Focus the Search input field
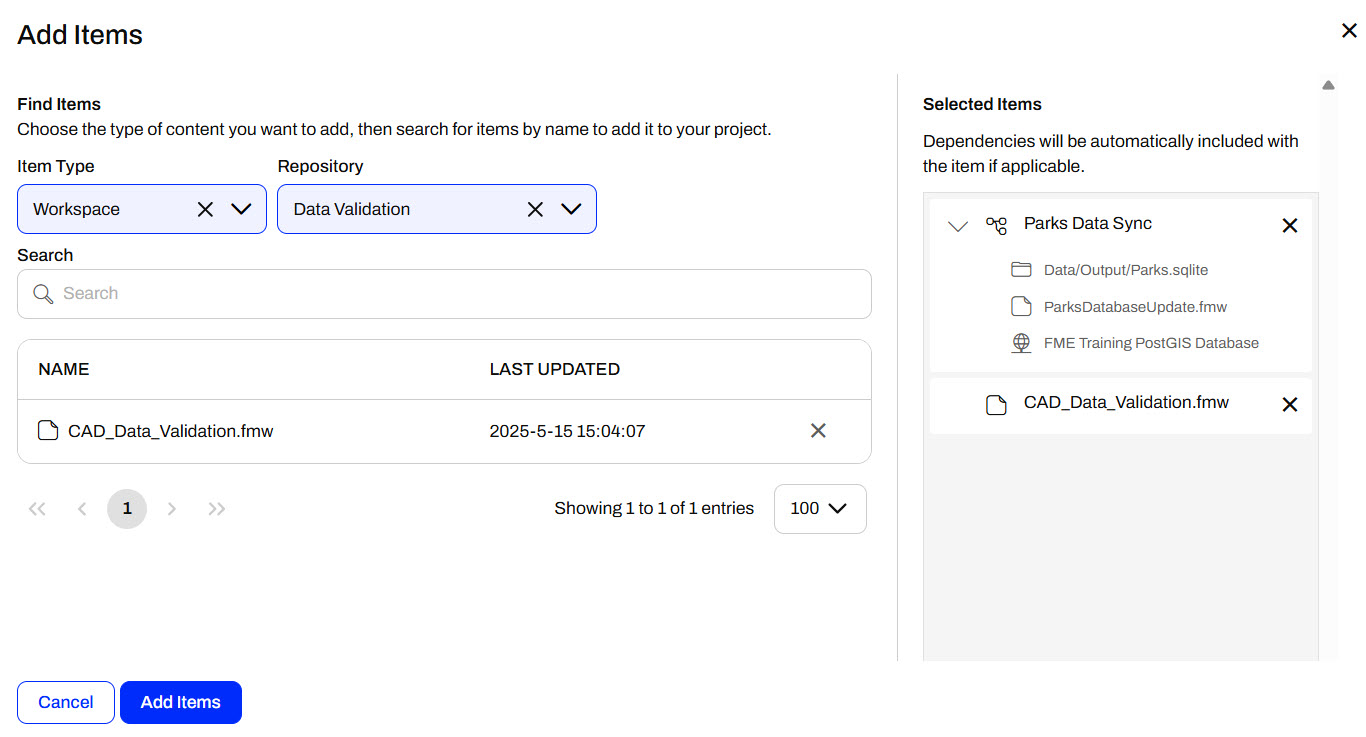Viewport: 1366px width, 737px height. (x=444, y=294)
